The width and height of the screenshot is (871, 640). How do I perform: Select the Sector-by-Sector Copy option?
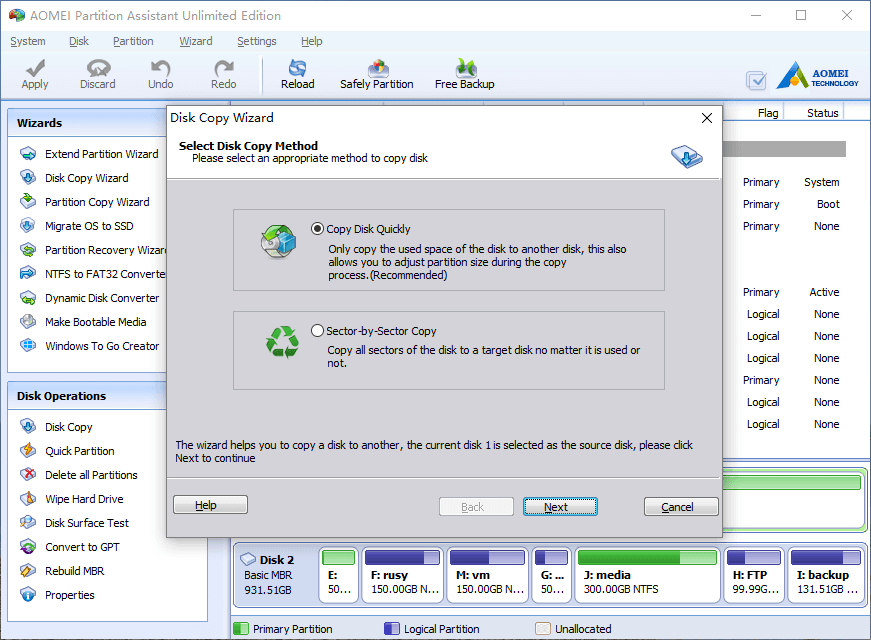pyautogui.click(x=374, y=331)
